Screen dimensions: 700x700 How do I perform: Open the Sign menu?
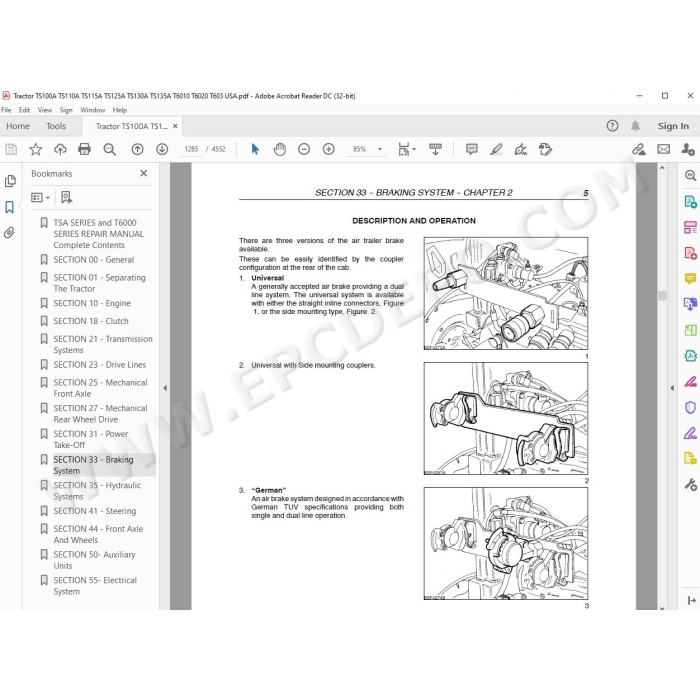(x=66, y=110)
